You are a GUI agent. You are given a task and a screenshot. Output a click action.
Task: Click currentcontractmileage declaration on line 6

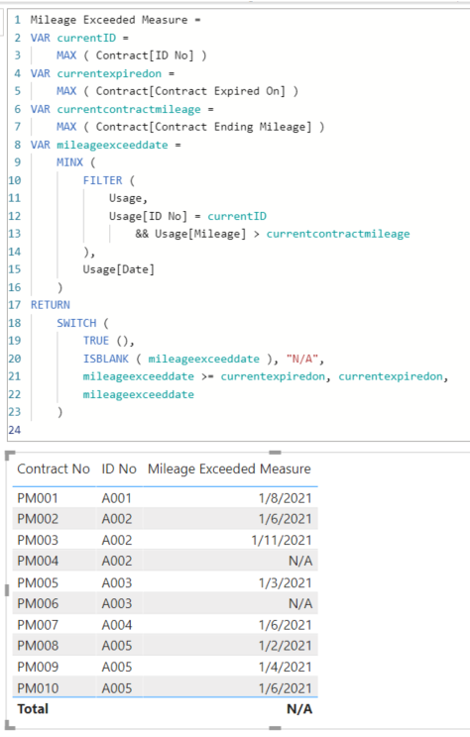[x=129, y=109]
